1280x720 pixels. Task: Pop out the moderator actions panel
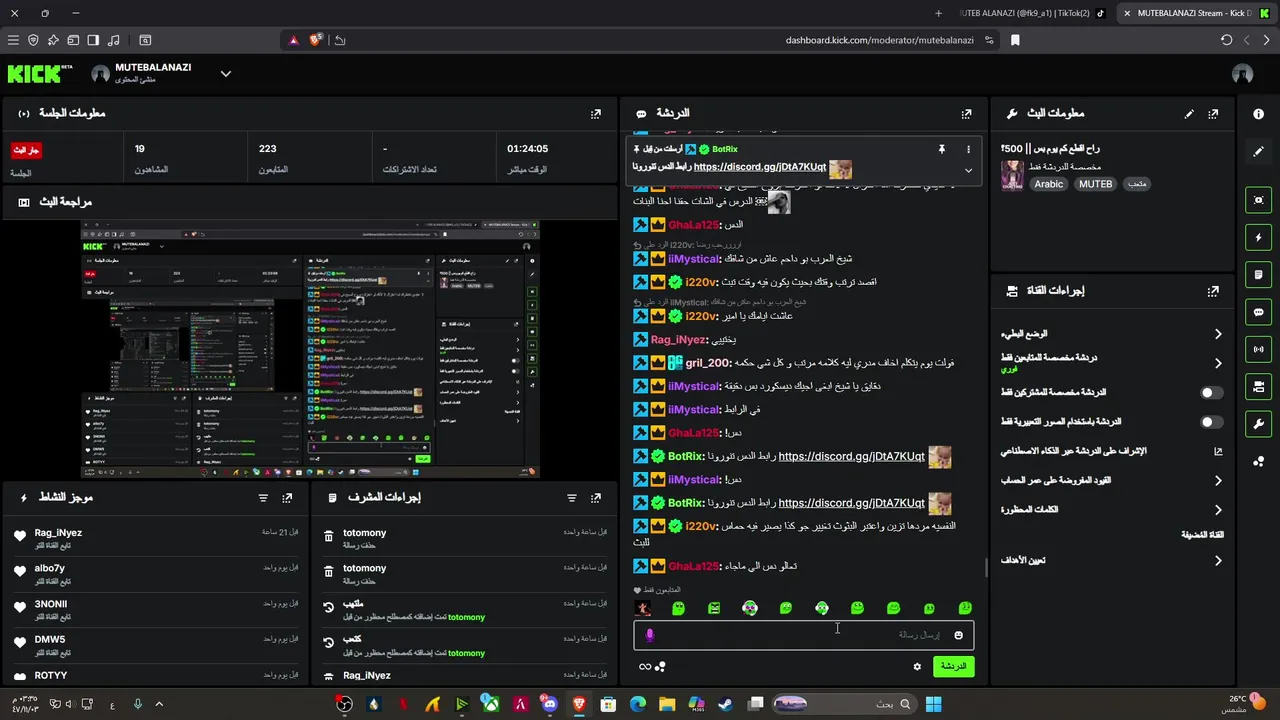pos(596,498)
